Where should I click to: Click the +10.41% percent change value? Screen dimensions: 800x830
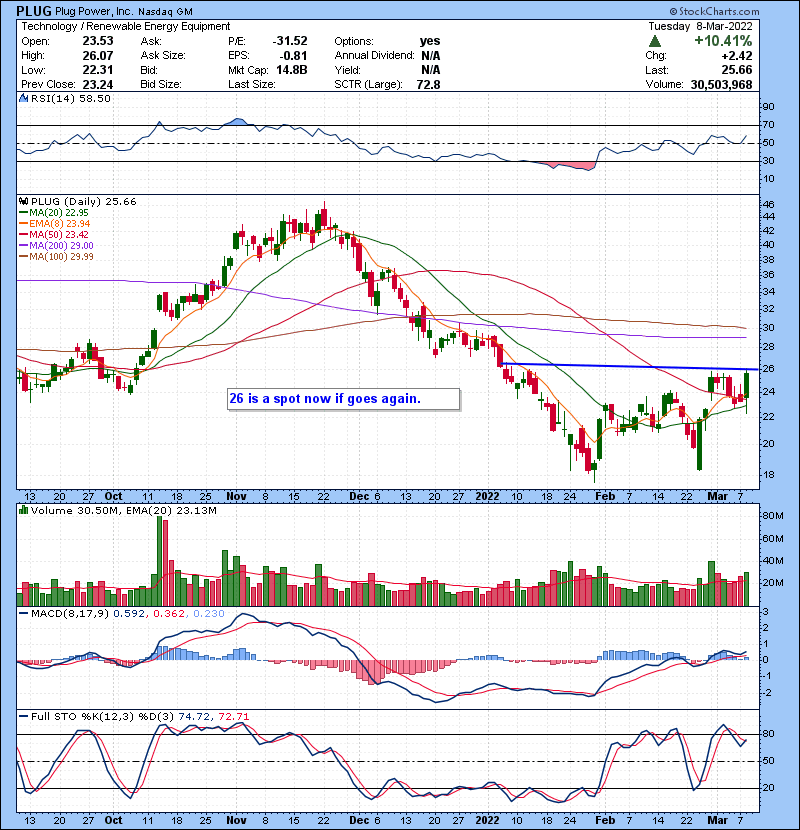point(723,41)
